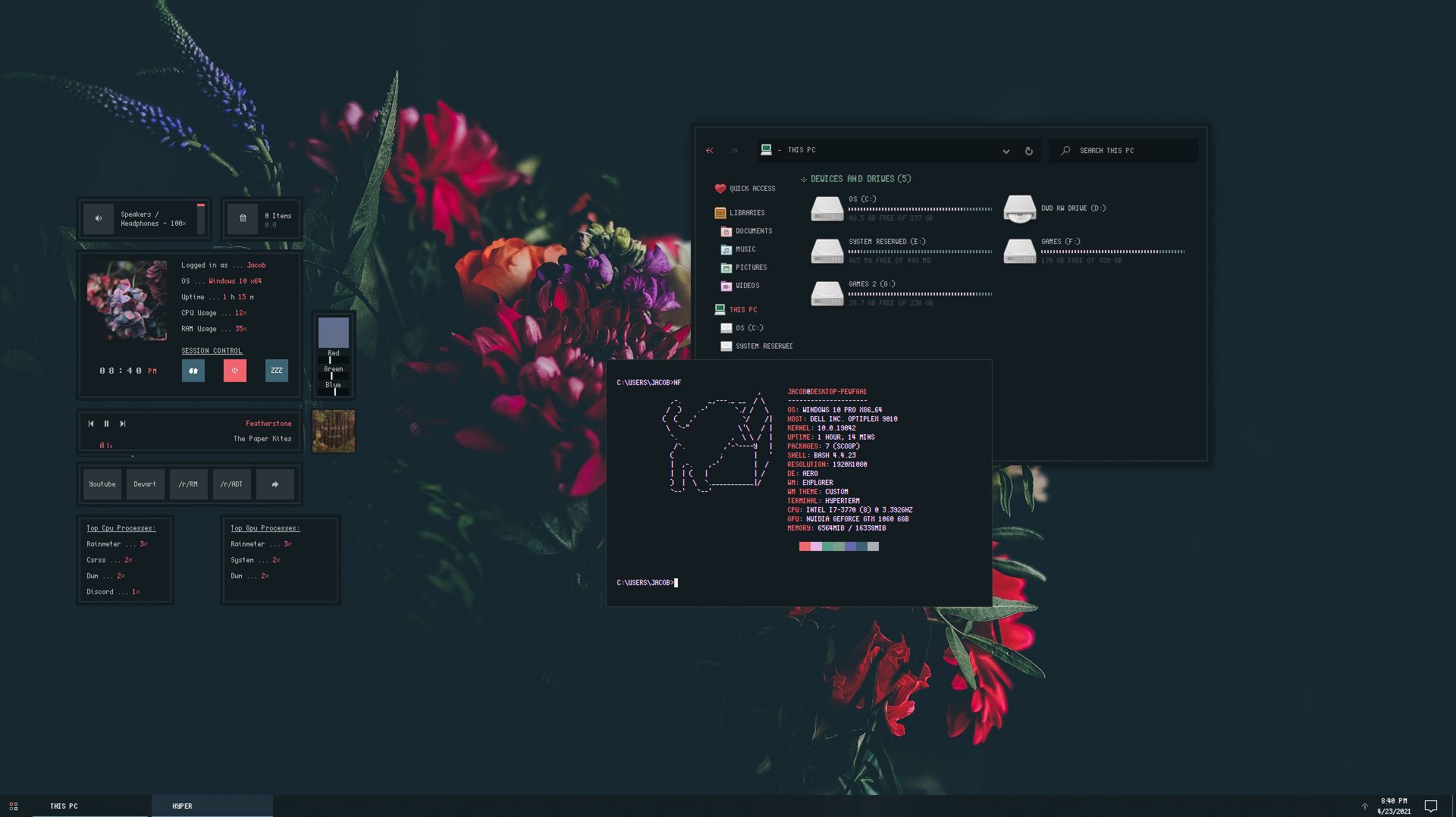Open Videos using its sidebar icon

[726, 286]
